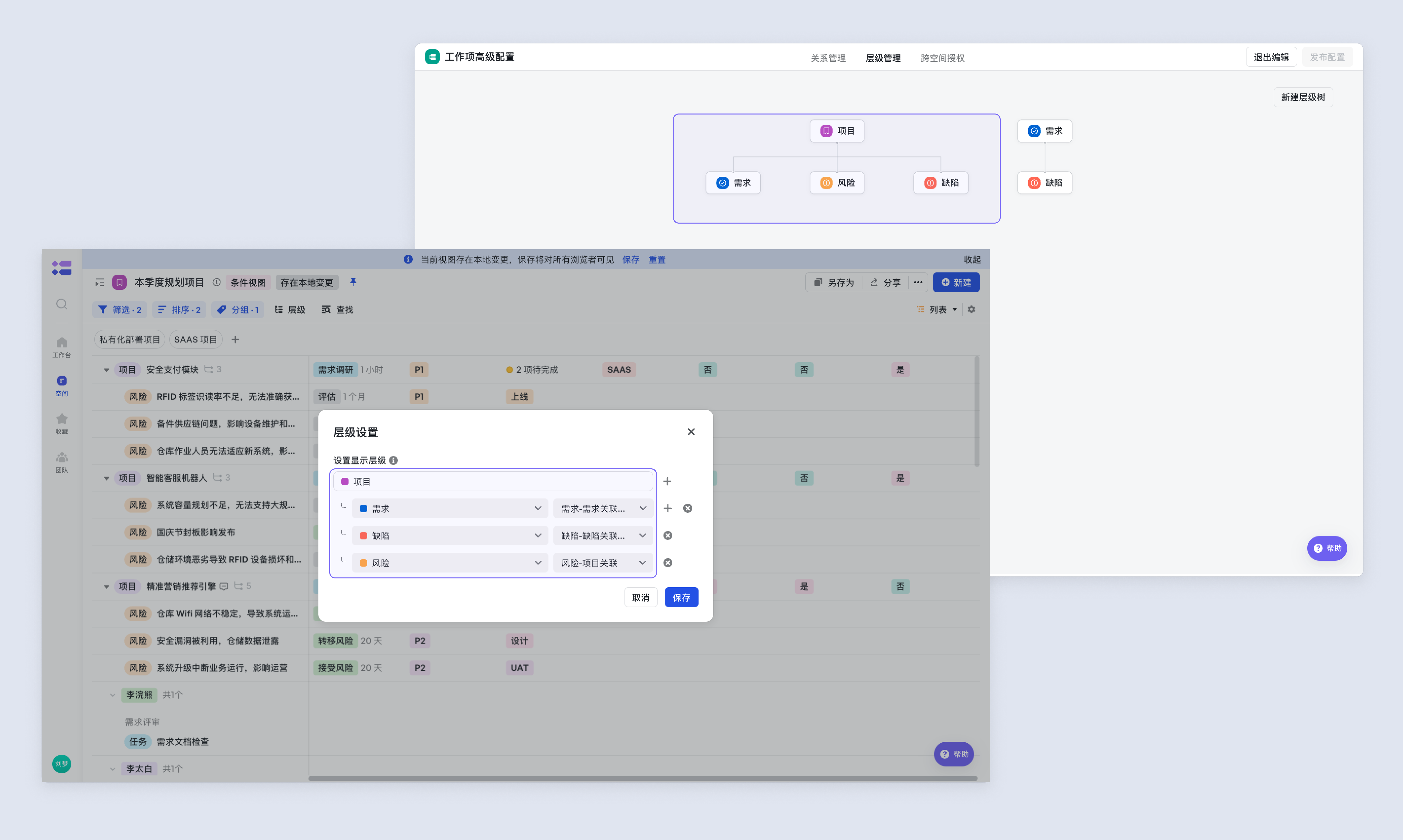Open the 需求 work item type dropdown

point(450,508)
